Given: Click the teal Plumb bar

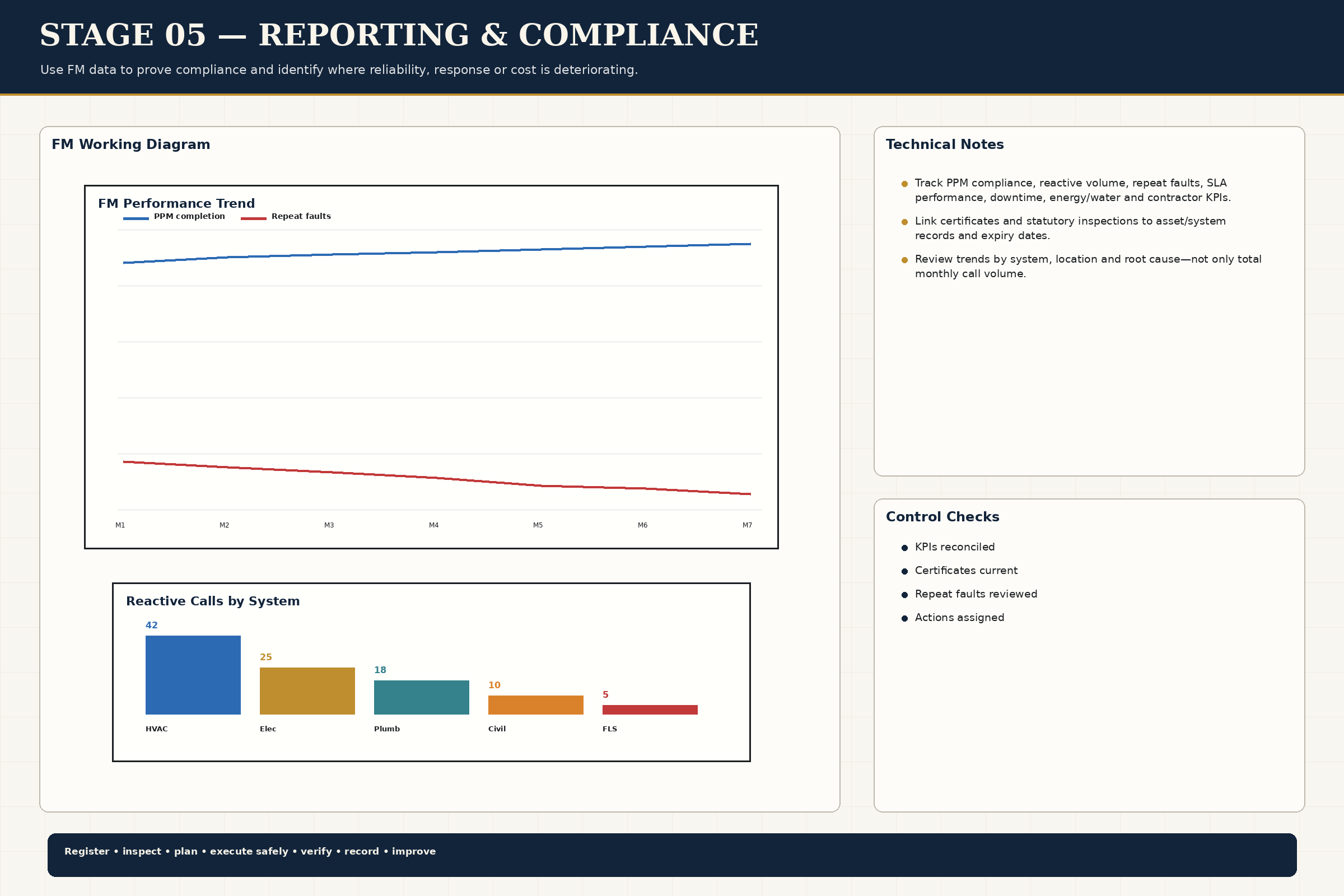Looking at the screenshot, I should click(x=422, y=697).
